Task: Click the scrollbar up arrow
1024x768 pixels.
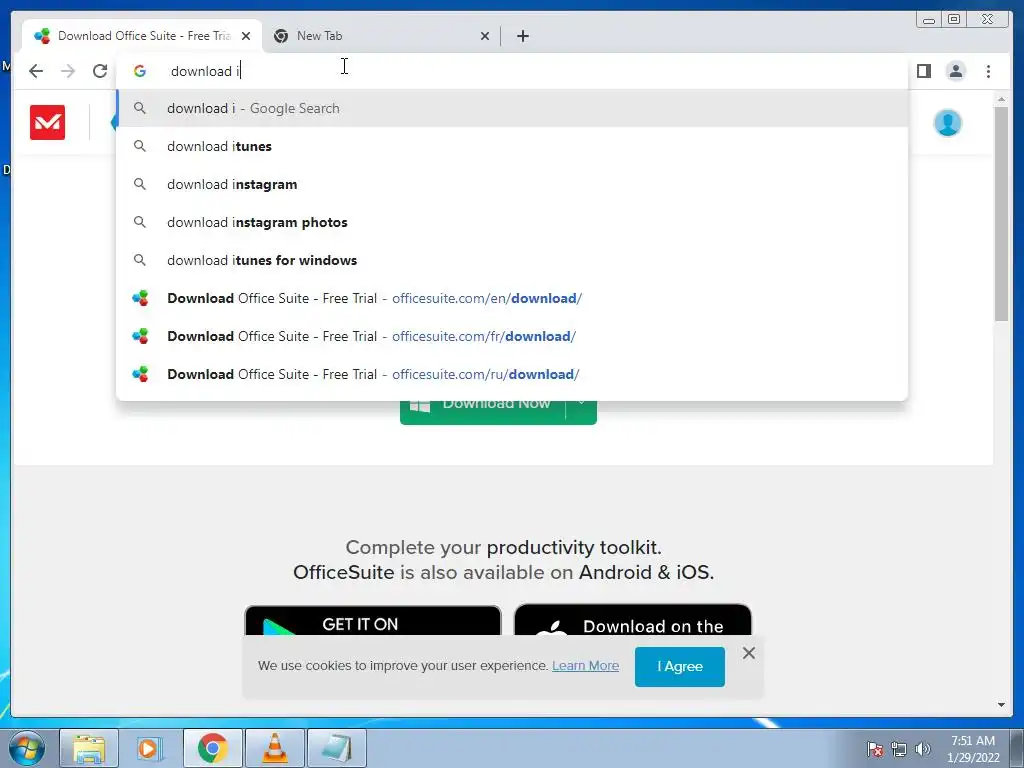Action: click(x=1001, y=99)
